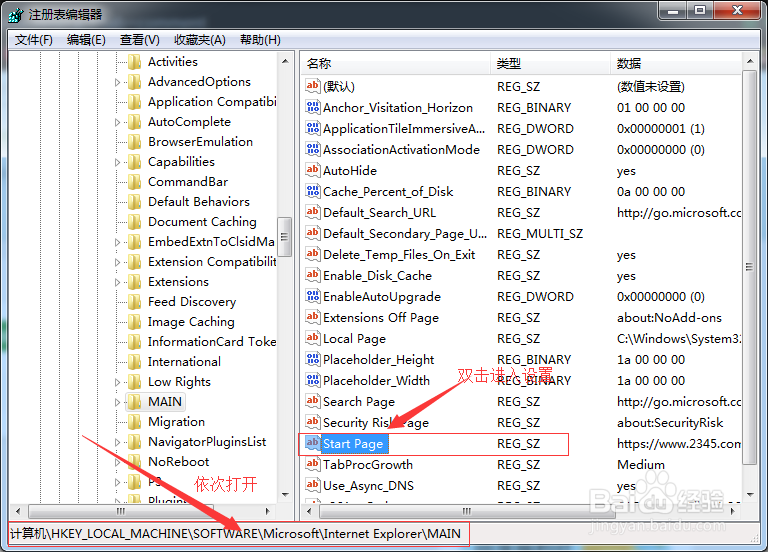
Task: Click the value list horizontal scrollbar thumb
Action: point(467,511)
